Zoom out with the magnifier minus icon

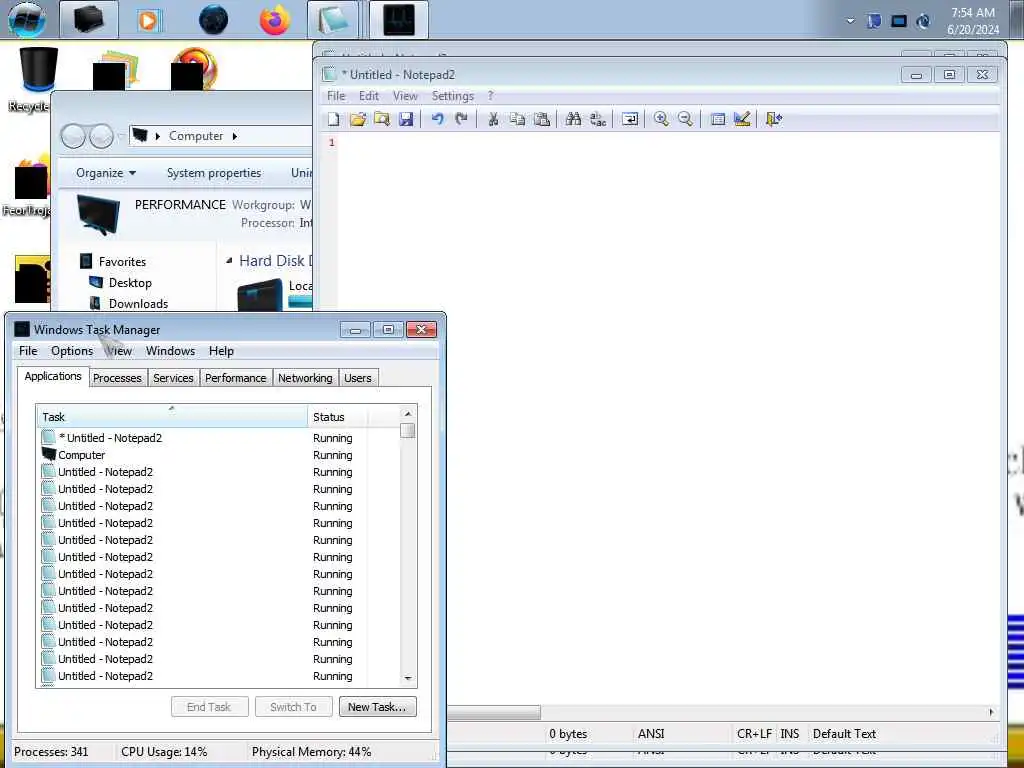click(x=685, y=119)
